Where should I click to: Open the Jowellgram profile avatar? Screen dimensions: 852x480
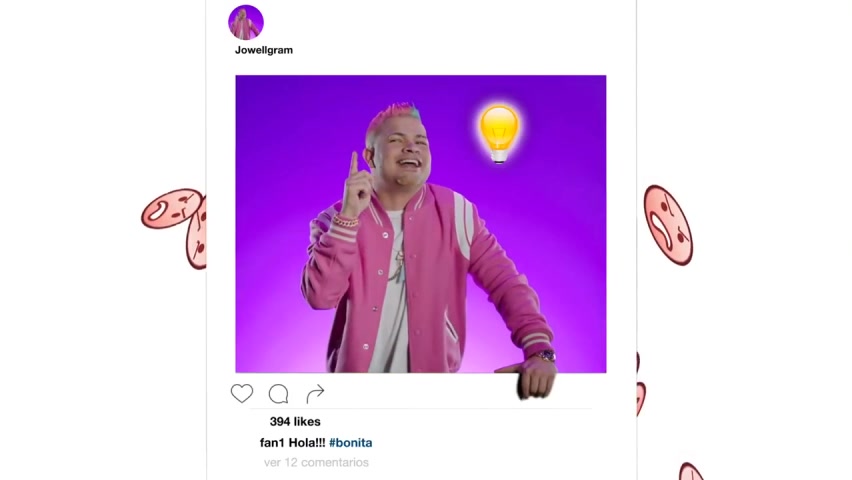[246, 22]
